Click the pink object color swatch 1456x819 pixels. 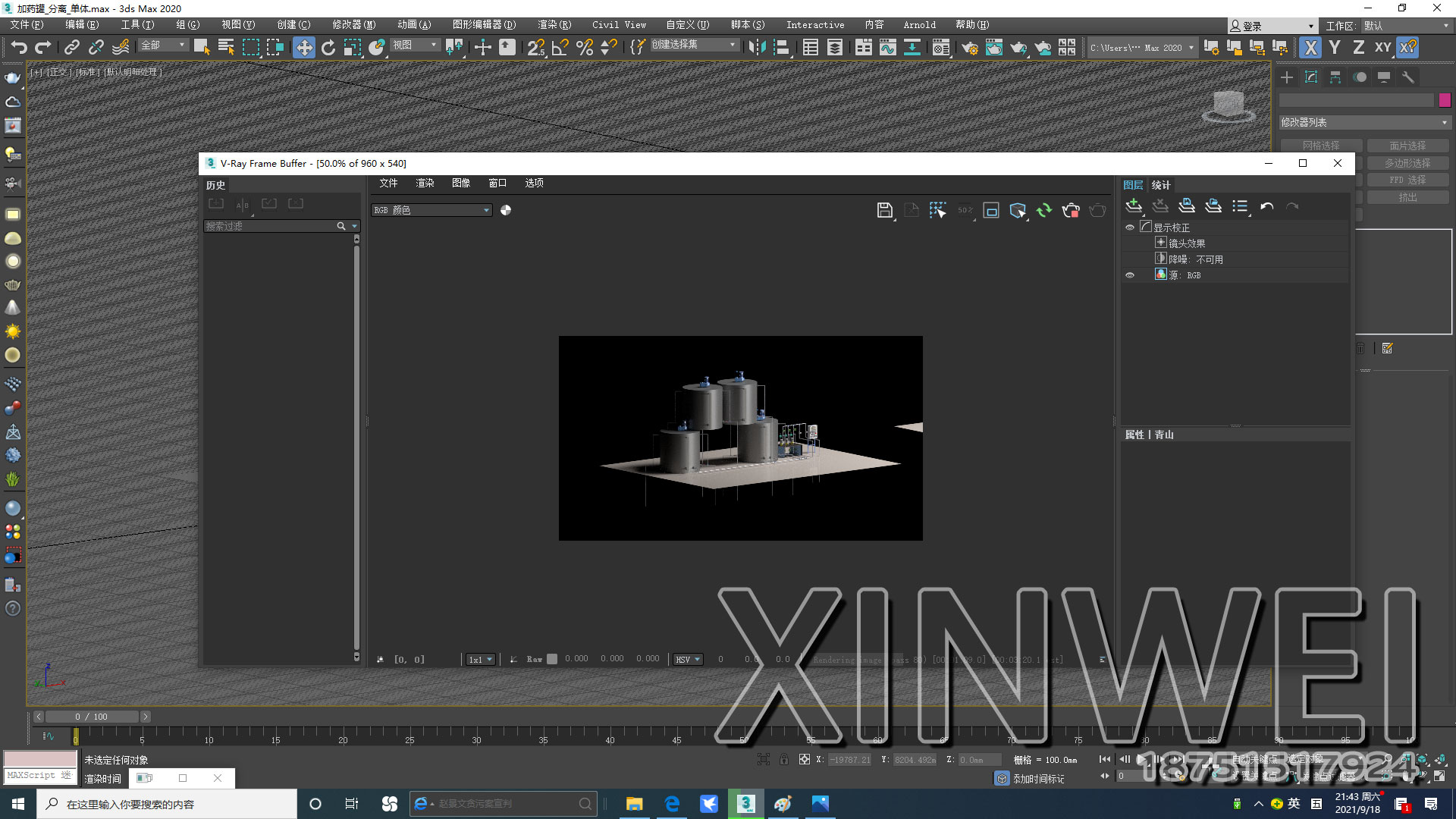coord(1445,100)
